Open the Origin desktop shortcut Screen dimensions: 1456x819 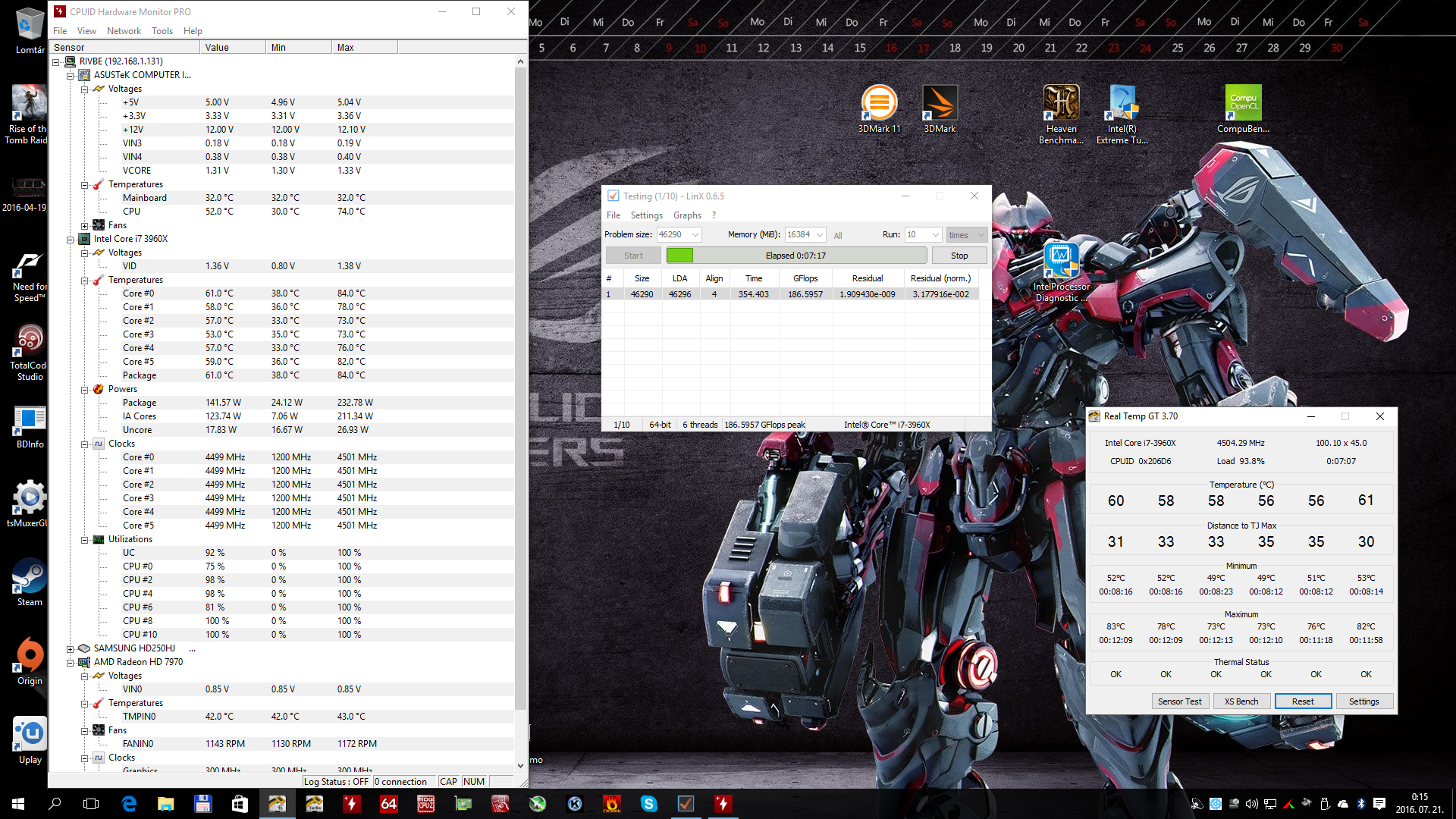point(30,656)
